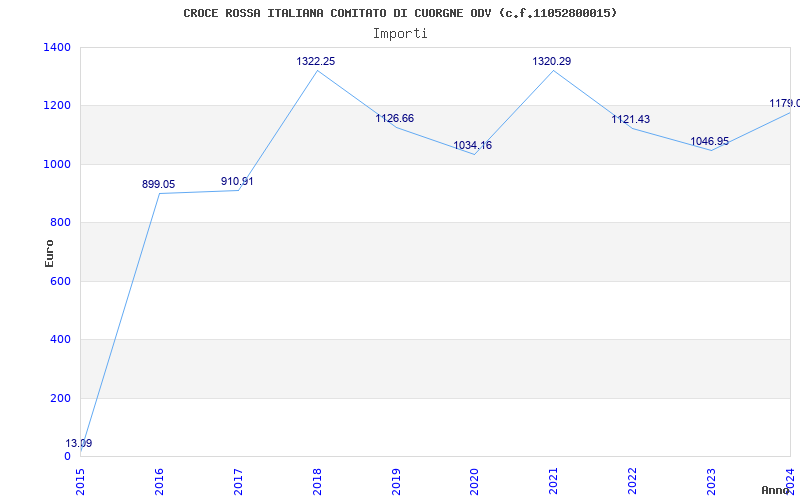Select the 910.91 value label
The height and width of the screenshot is (500, 800).
pyautogui.click(x=237, y=181)
